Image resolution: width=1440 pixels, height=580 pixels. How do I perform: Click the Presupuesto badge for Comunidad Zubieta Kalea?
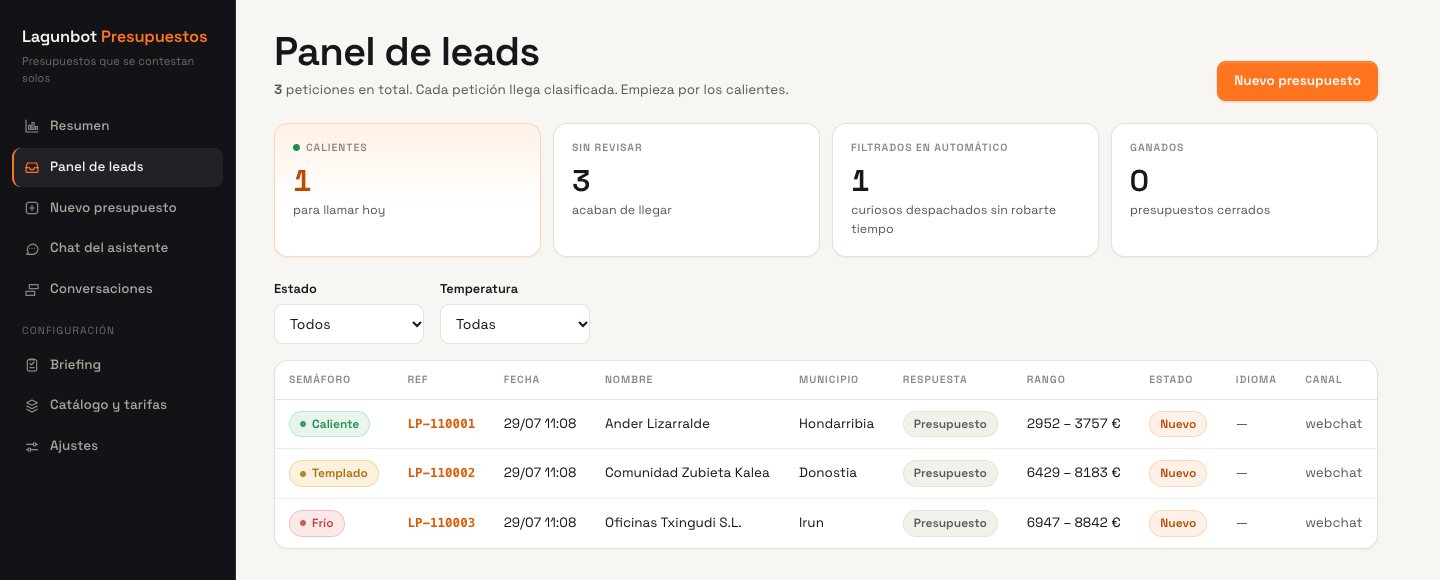950,473
